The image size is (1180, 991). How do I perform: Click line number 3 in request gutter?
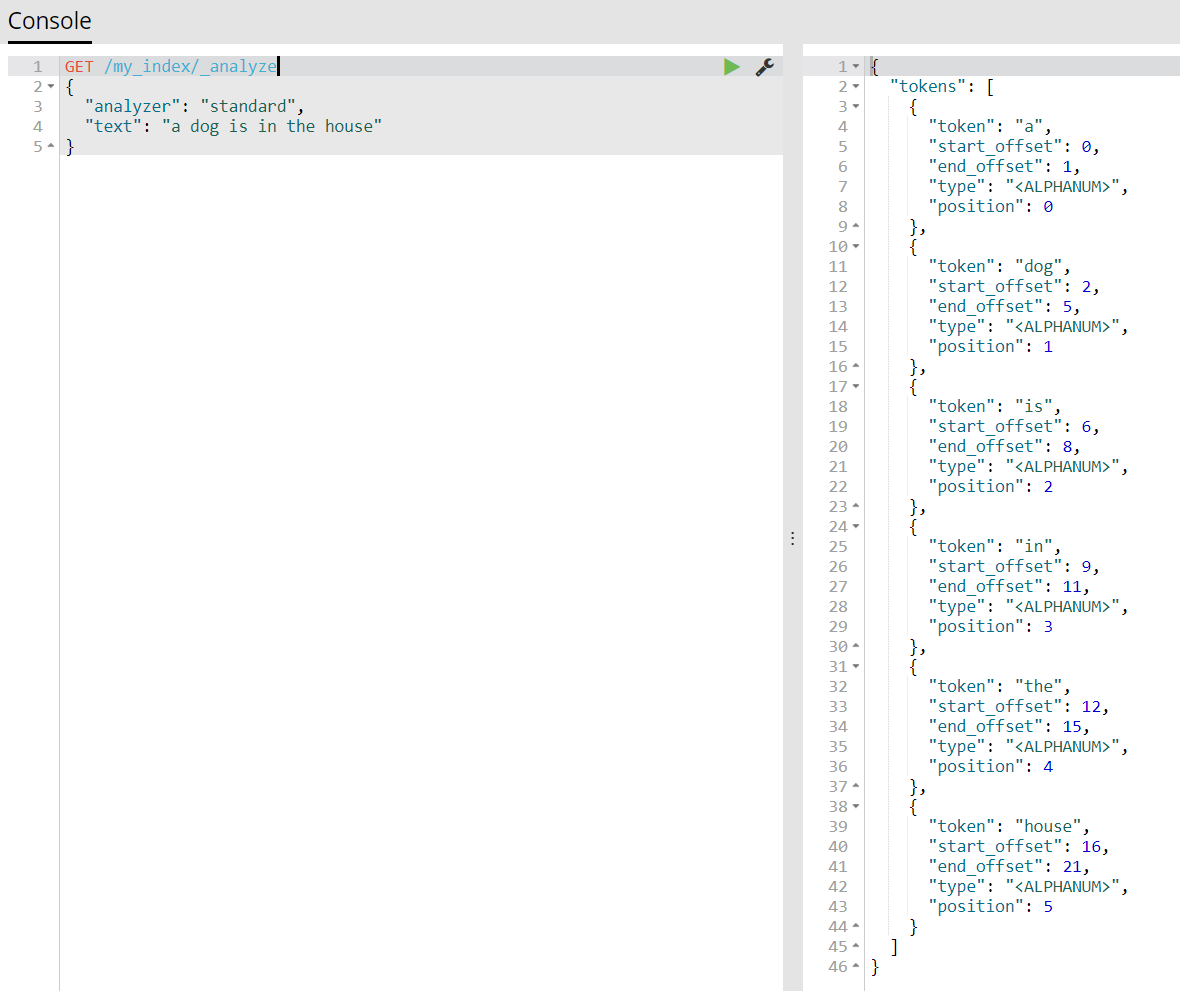[38, 107]
